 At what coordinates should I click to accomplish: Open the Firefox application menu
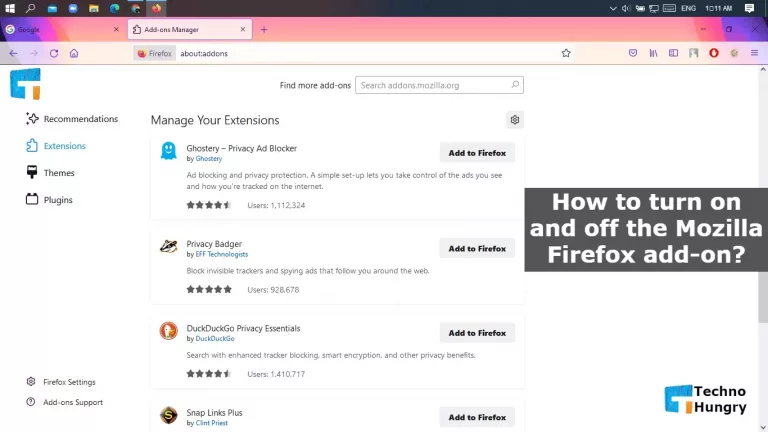click(x=754, y=53)
